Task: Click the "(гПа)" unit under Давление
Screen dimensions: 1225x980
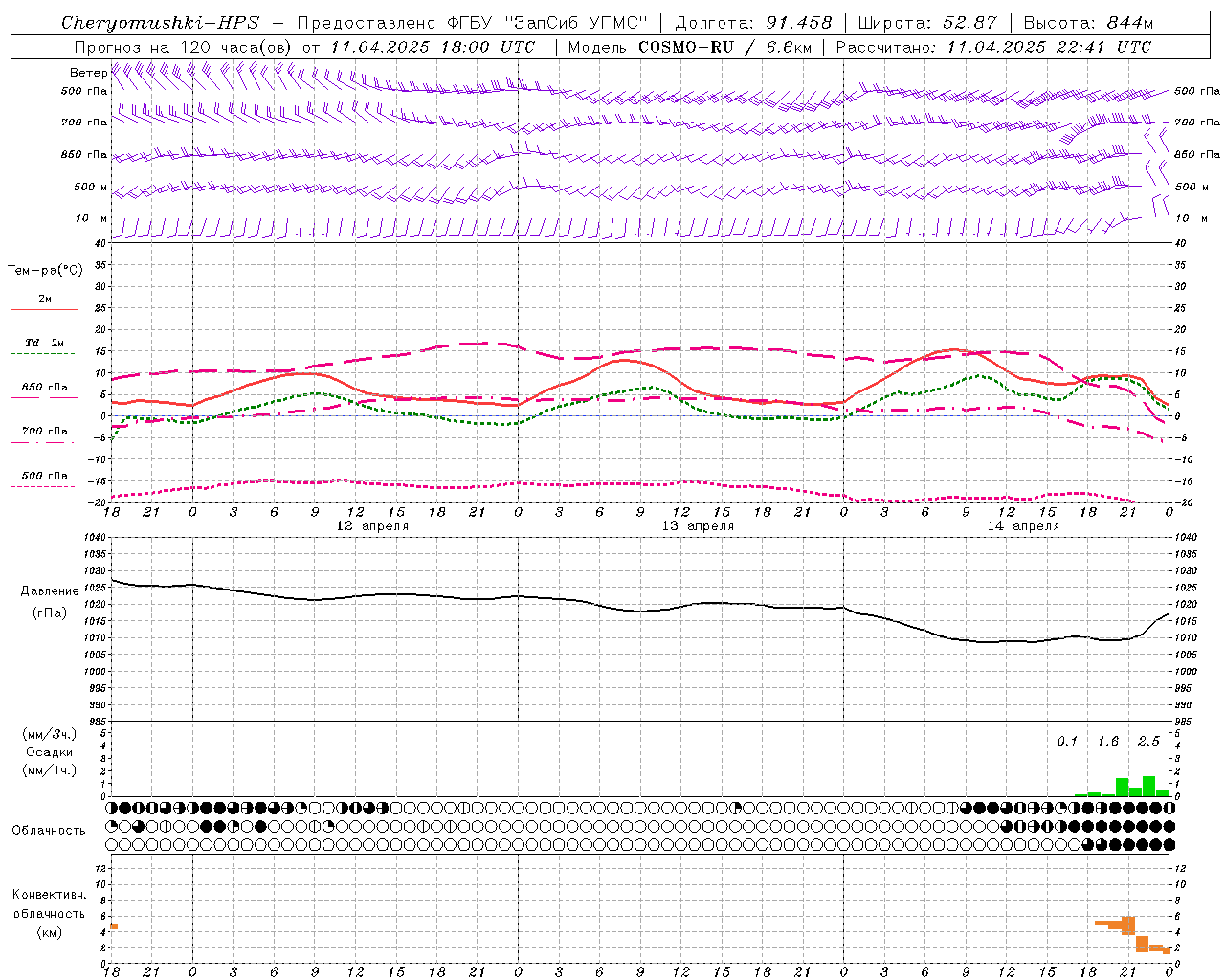Action: (48, 612)
